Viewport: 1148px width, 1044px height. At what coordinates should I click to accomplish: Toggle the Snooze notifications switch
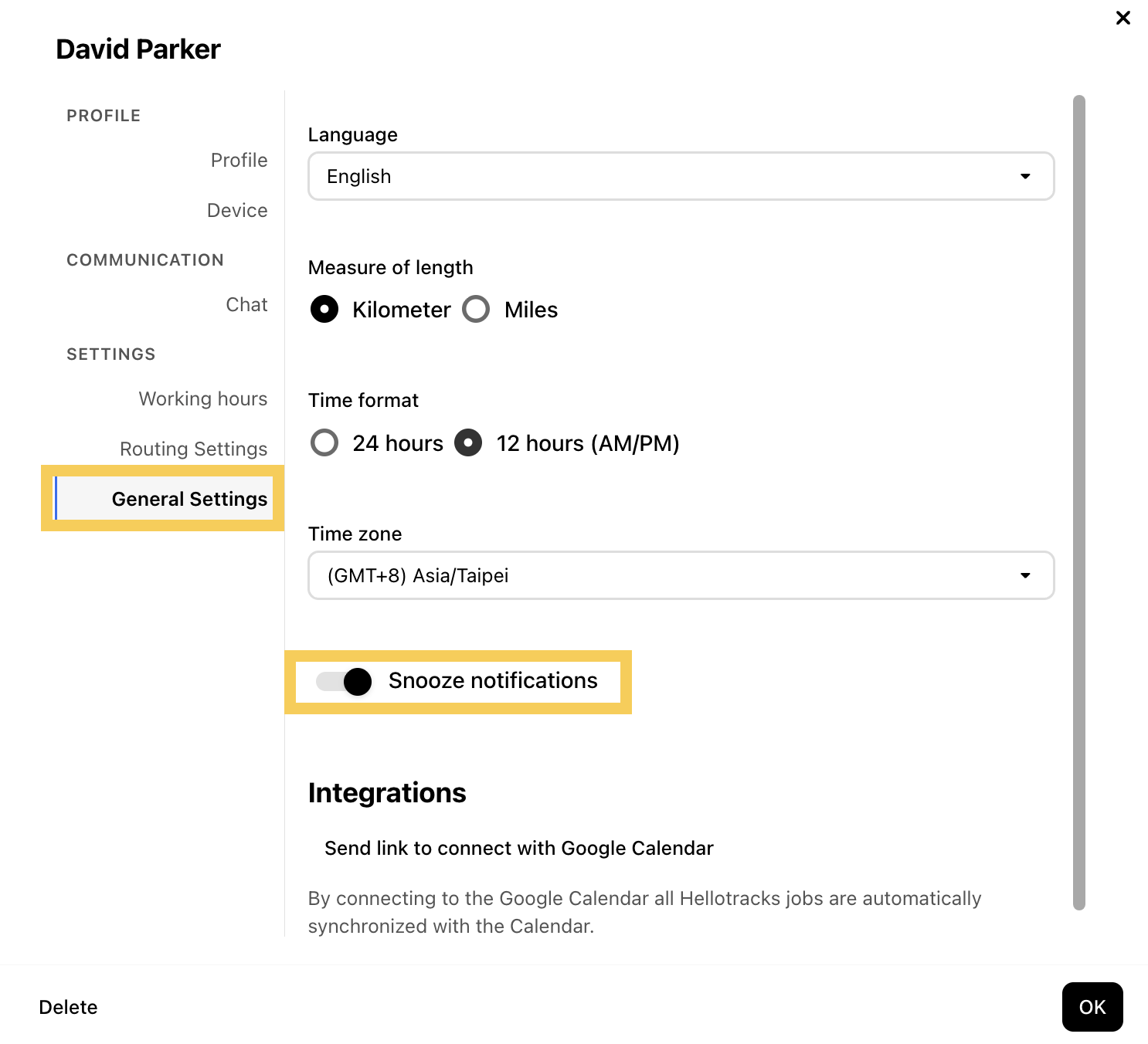345,681
